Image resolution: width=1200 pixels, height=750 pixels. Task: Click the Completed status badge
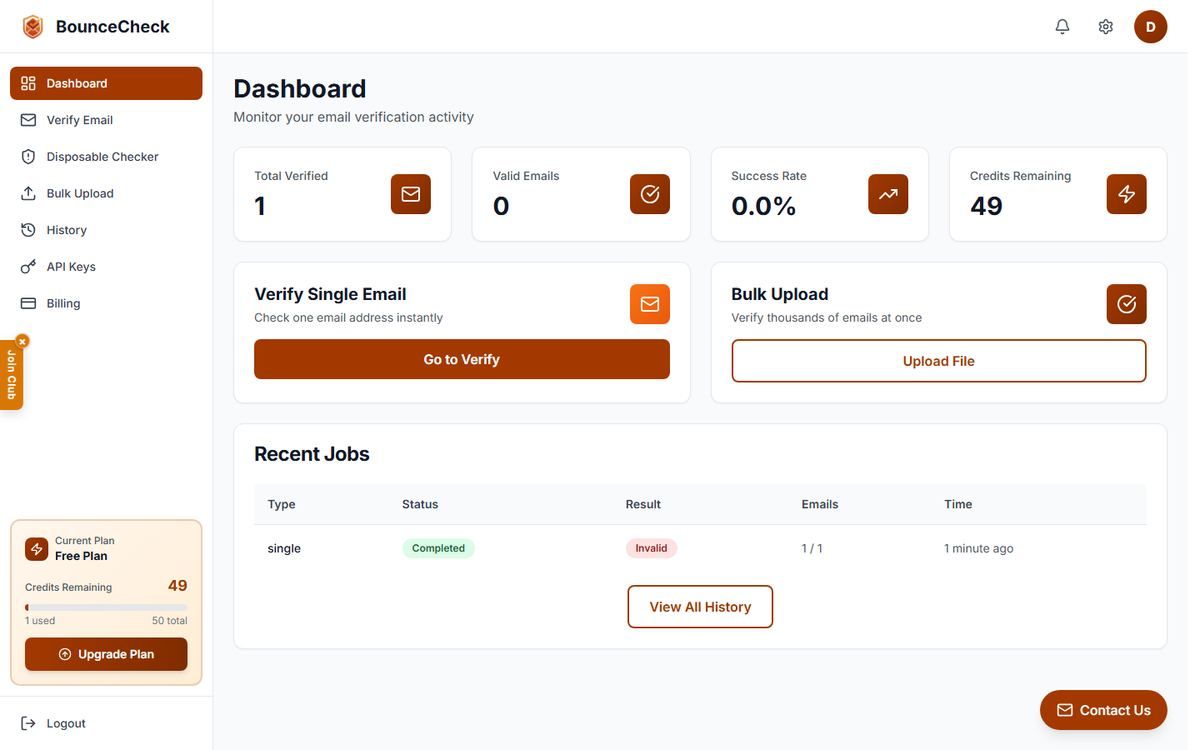click(438, 548)
